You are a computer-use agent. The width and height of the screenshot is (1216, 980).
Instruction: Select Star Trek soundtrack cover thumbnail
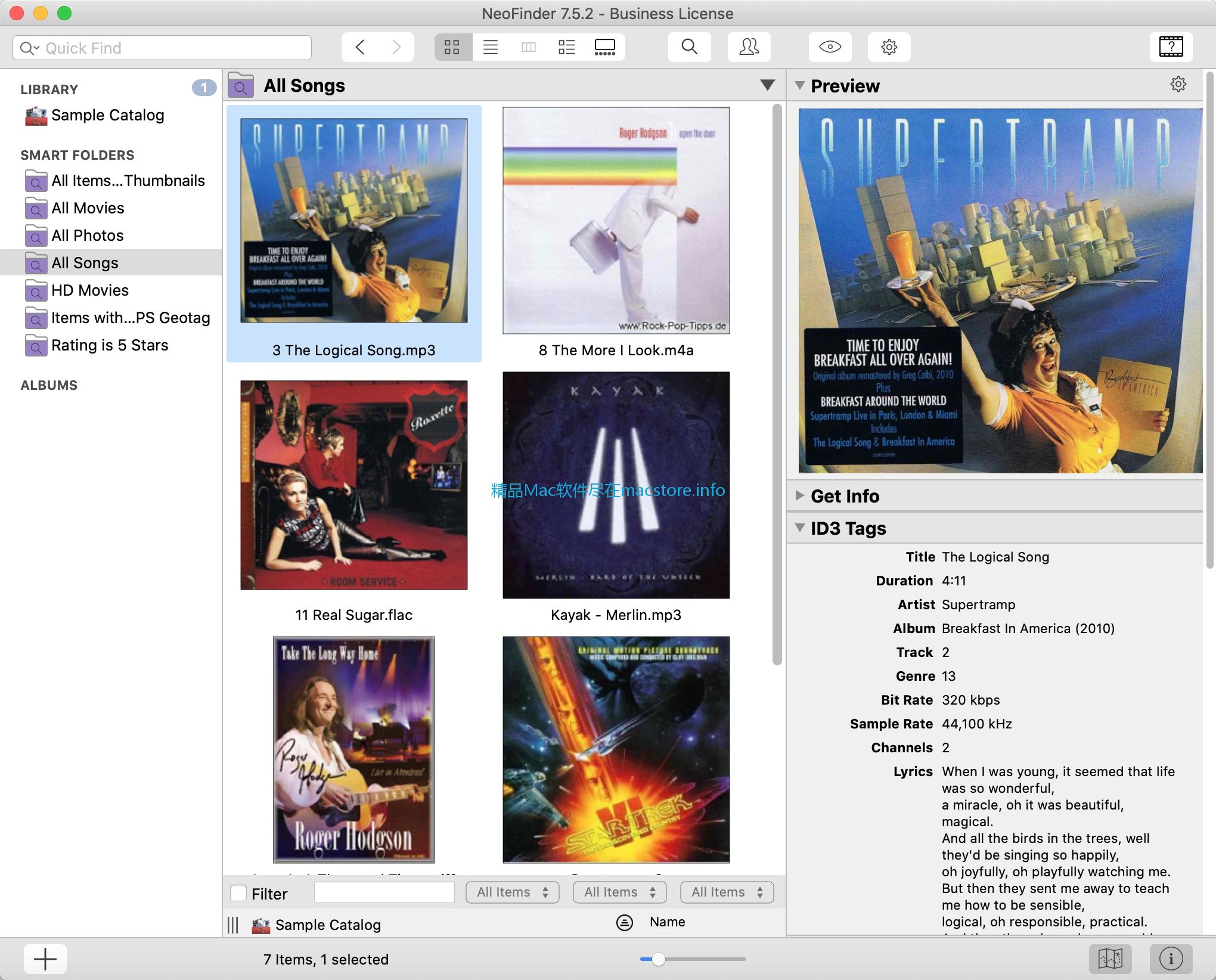[x=616, y=750]
